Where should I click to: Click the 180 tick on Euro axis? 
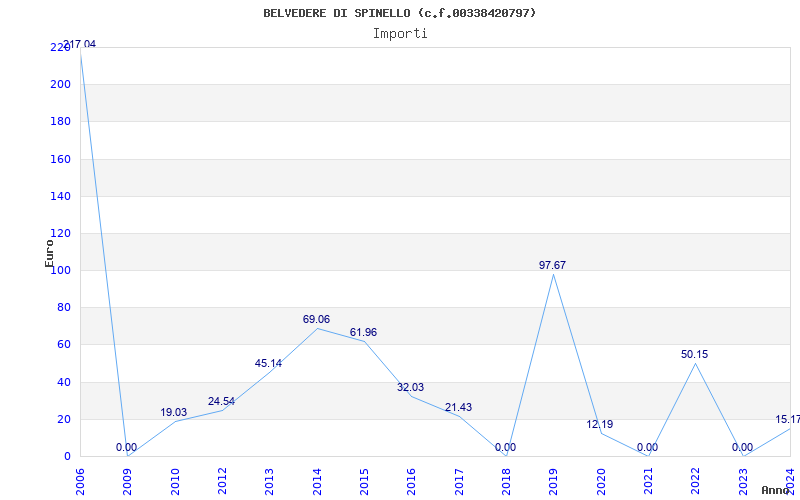60,121
